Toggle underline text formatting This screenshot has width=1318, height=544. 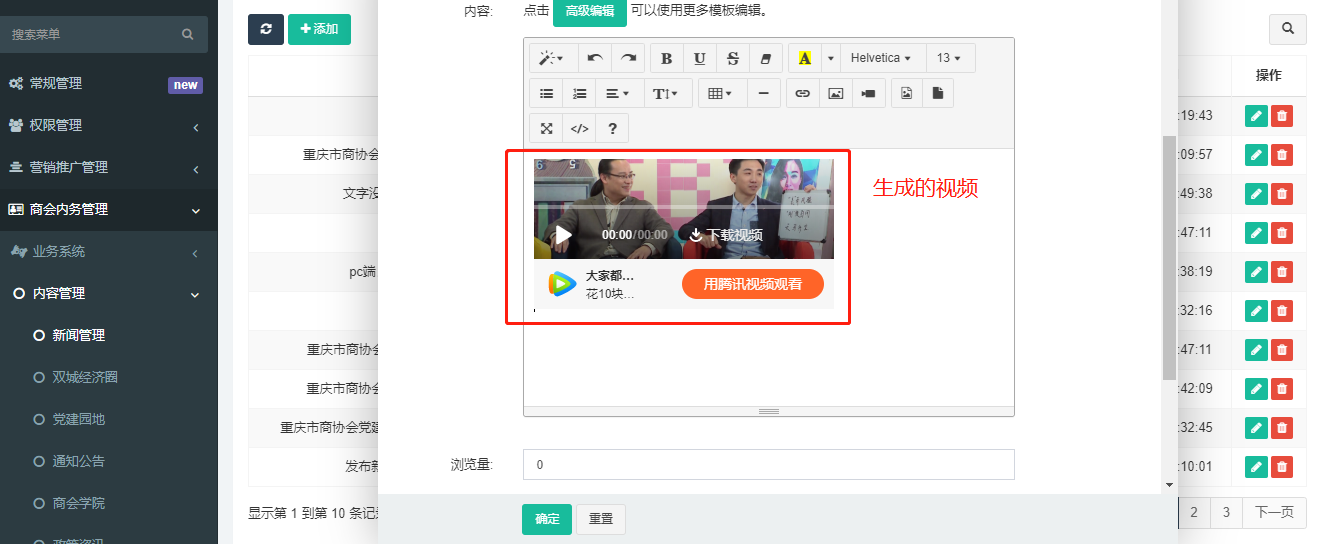(x=699, y=58)
